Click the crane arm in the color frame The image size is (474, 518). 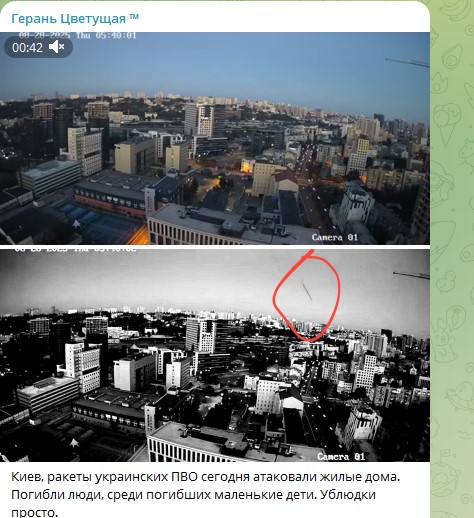point(407,62)
